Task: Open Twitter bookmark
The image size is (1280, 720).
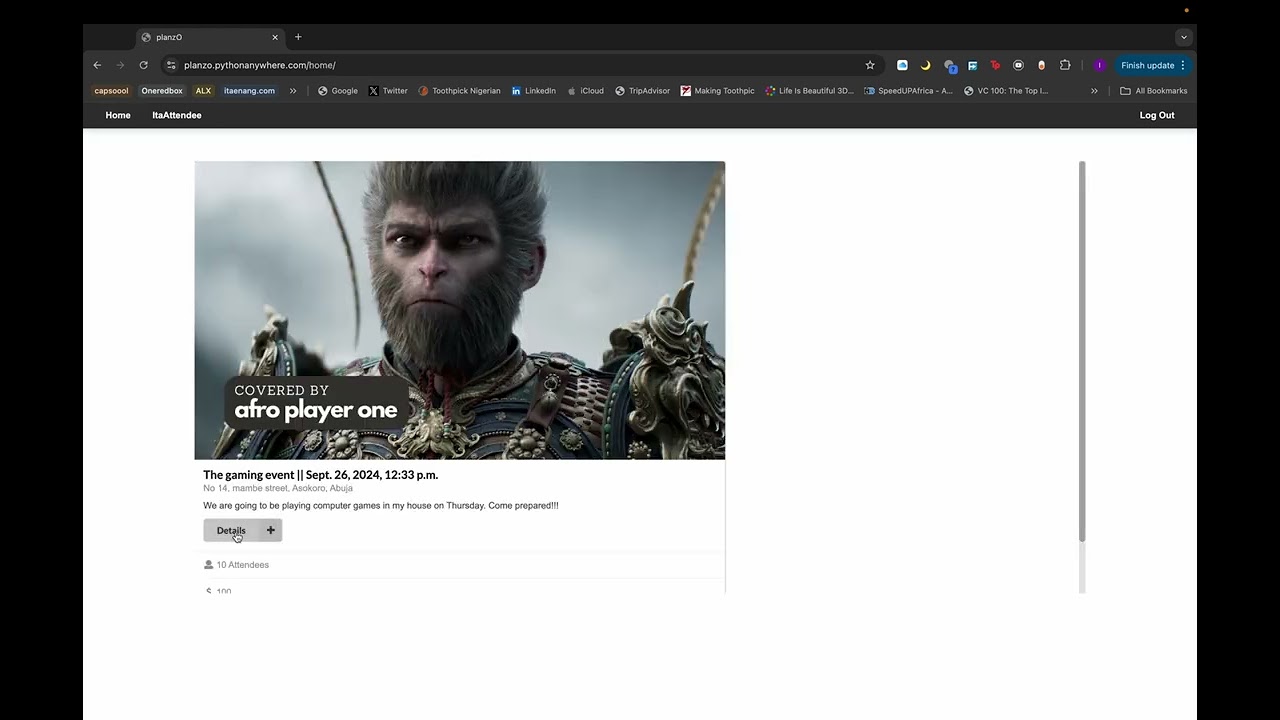Action: tap(388, 91)
